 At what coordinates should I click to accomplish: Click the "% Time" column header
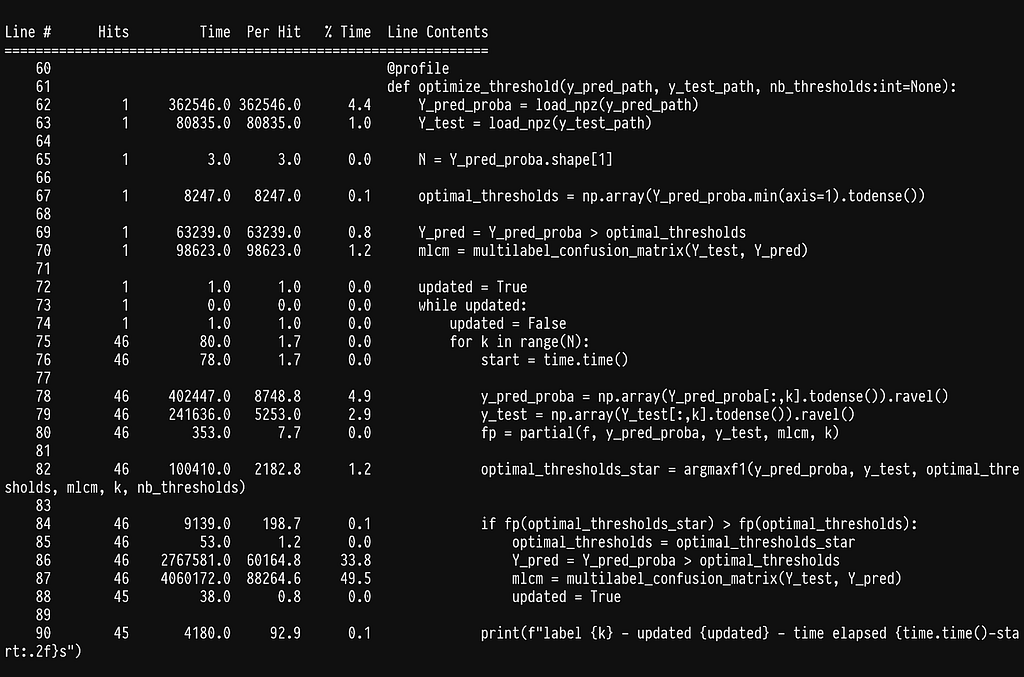click(347, 32)
